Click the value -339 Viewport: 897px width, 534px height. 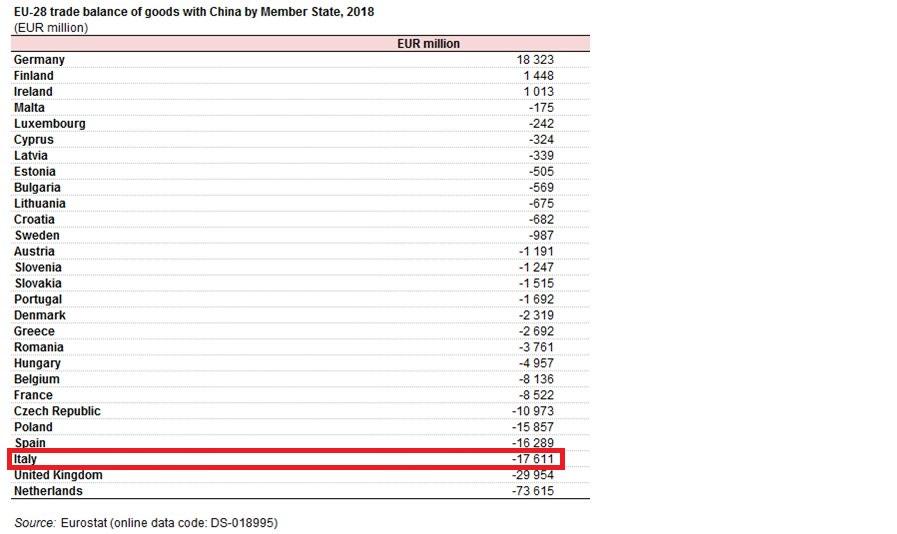coord(541,156)
